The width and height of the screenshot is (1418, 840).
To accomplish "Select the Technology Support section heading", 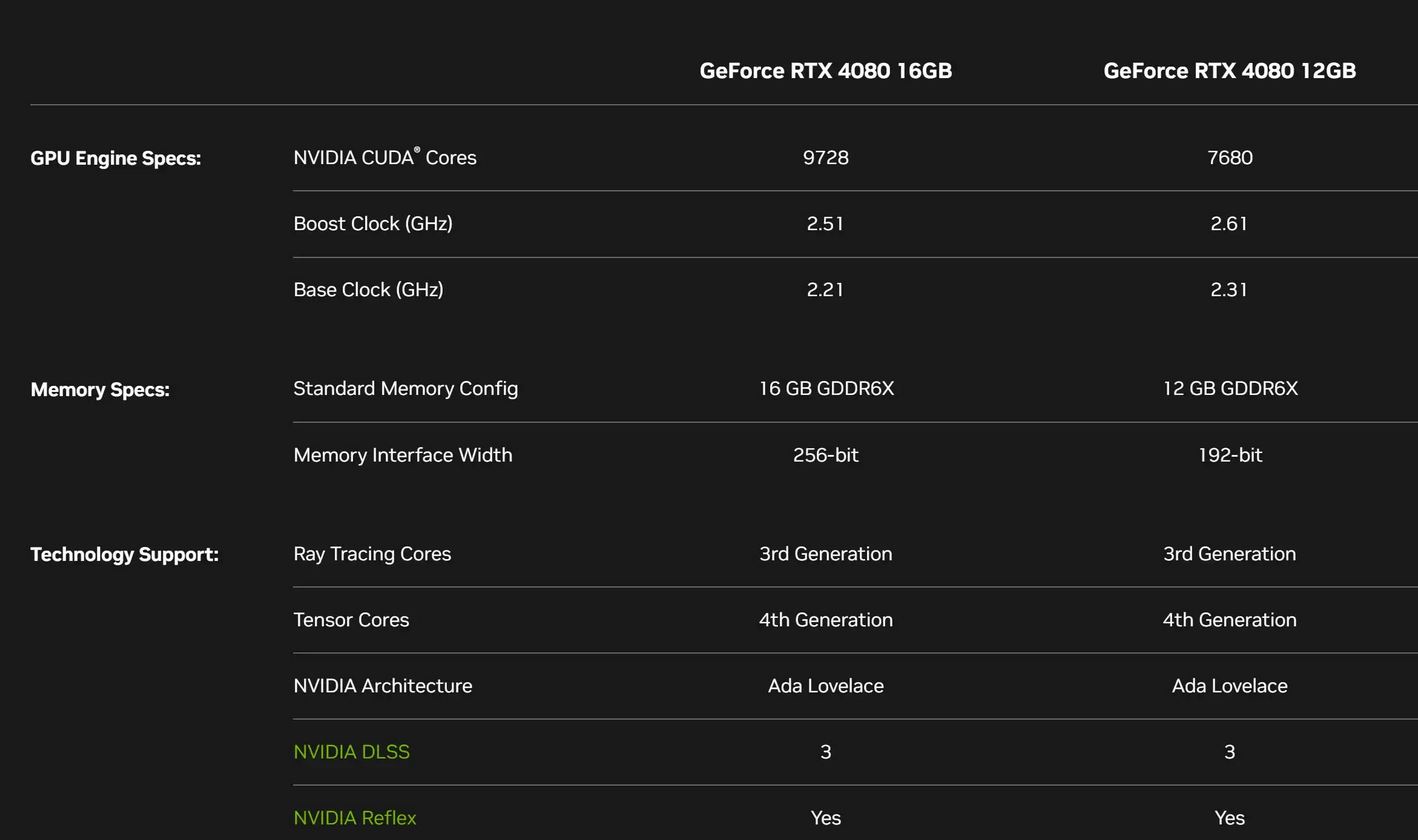I will tap(124, 554).
